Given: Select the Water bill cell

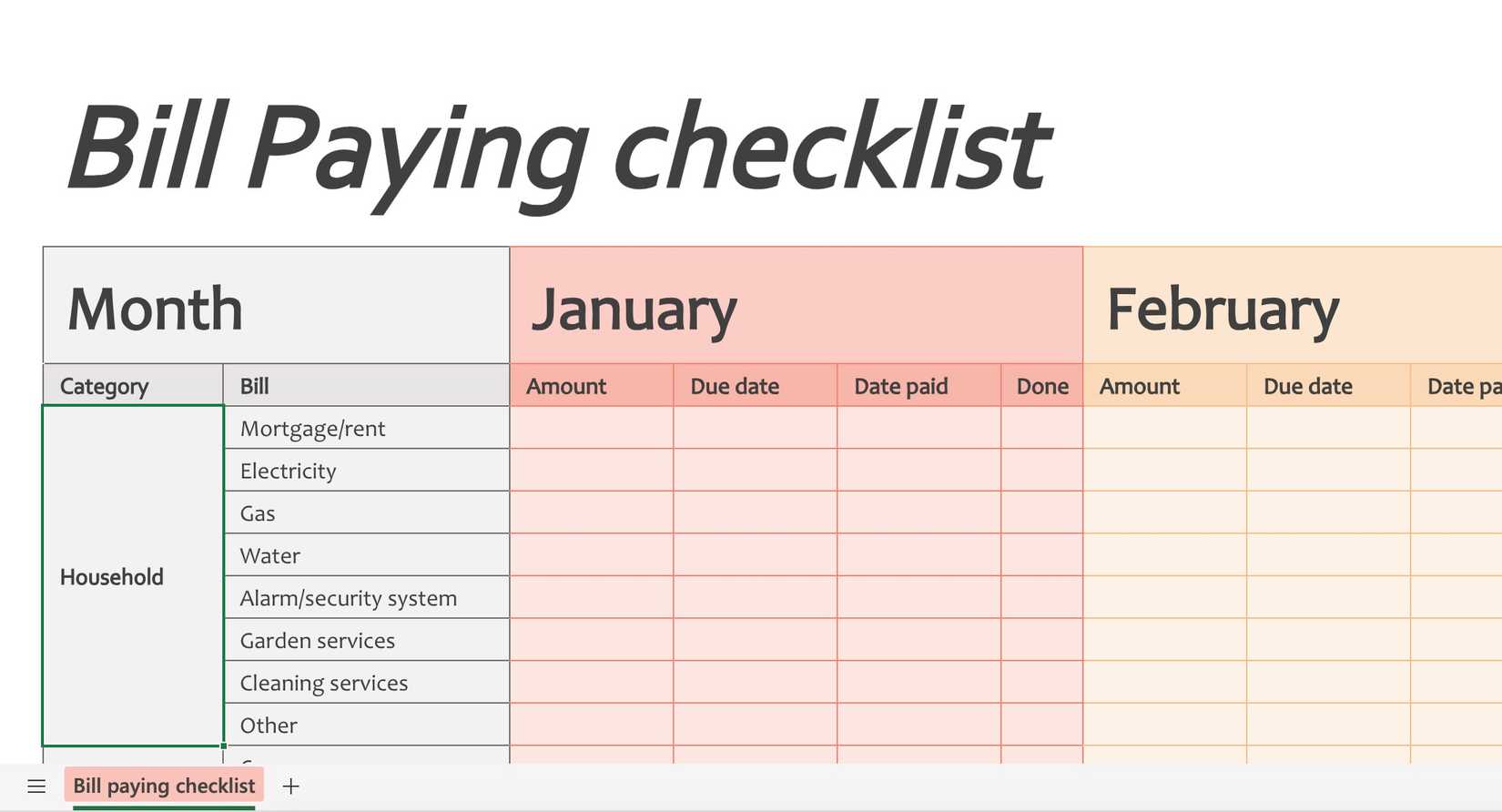Looking at the screenshot, I should click(x=269, y=555).
